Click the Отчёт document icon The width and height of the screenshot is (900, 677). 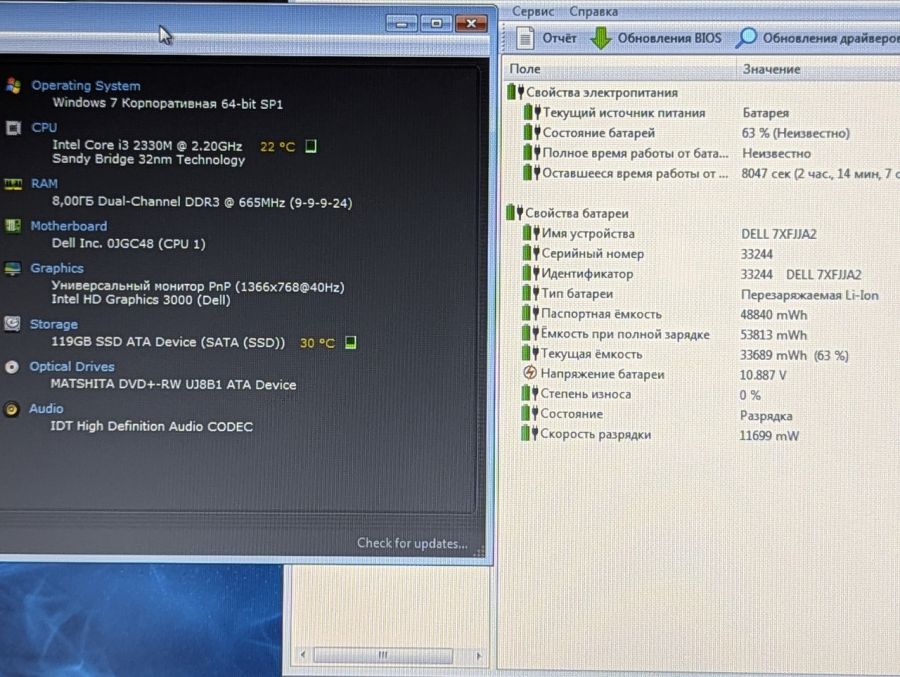[x=525, y=38]
